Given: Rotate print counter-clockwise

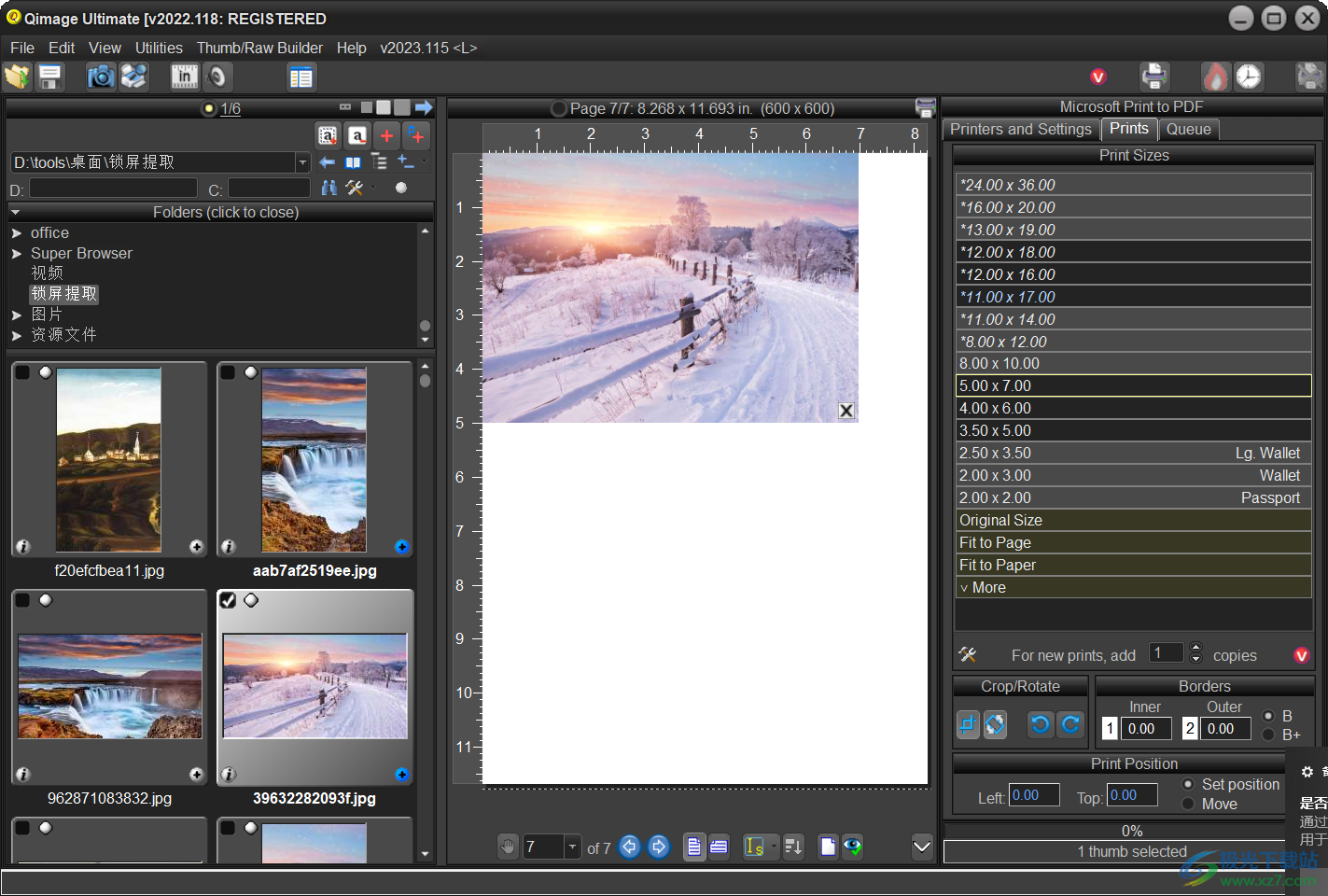Looking at the screenshot, I should click(x=1041, y=724).
